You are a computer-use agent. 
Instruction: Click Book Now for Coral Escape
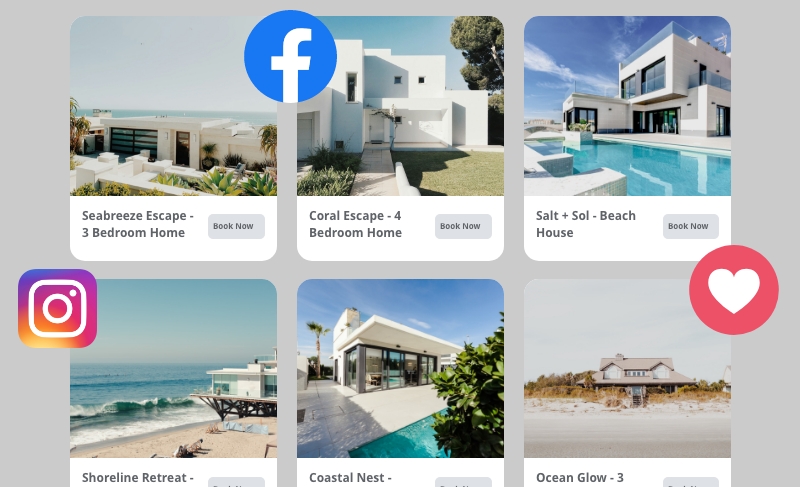click(x=463, y=226)
